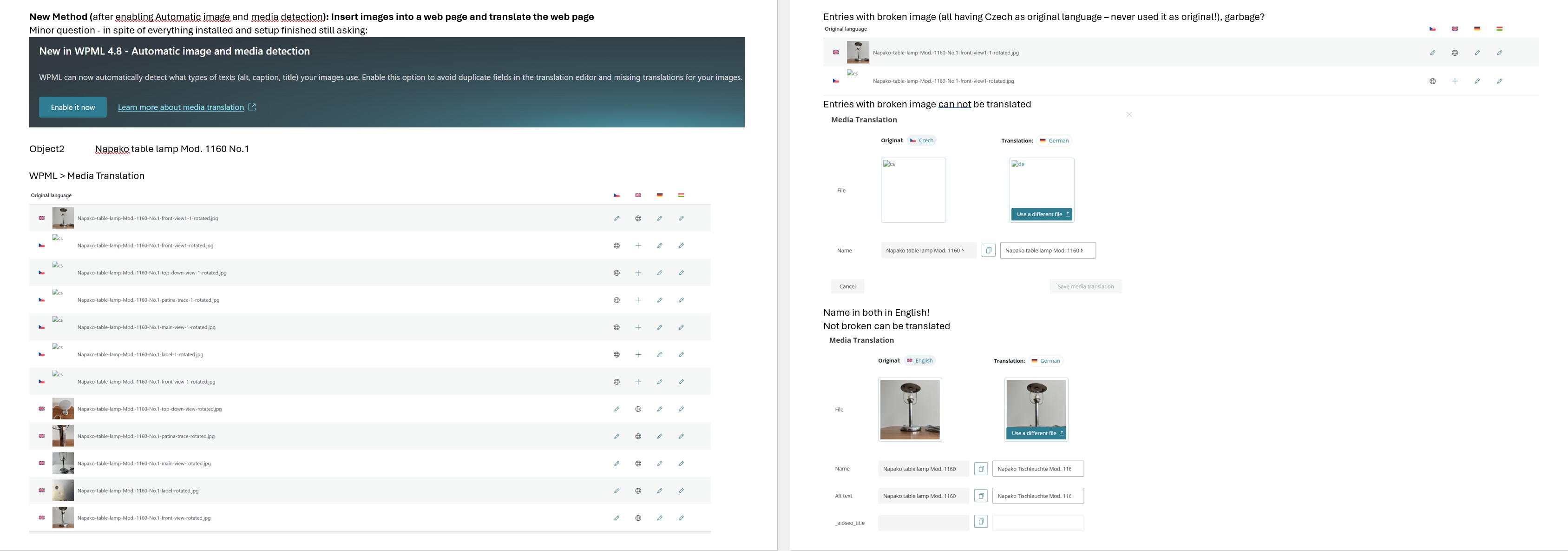
Task: Click the Czech original language pill
Action: coord(922,141)
